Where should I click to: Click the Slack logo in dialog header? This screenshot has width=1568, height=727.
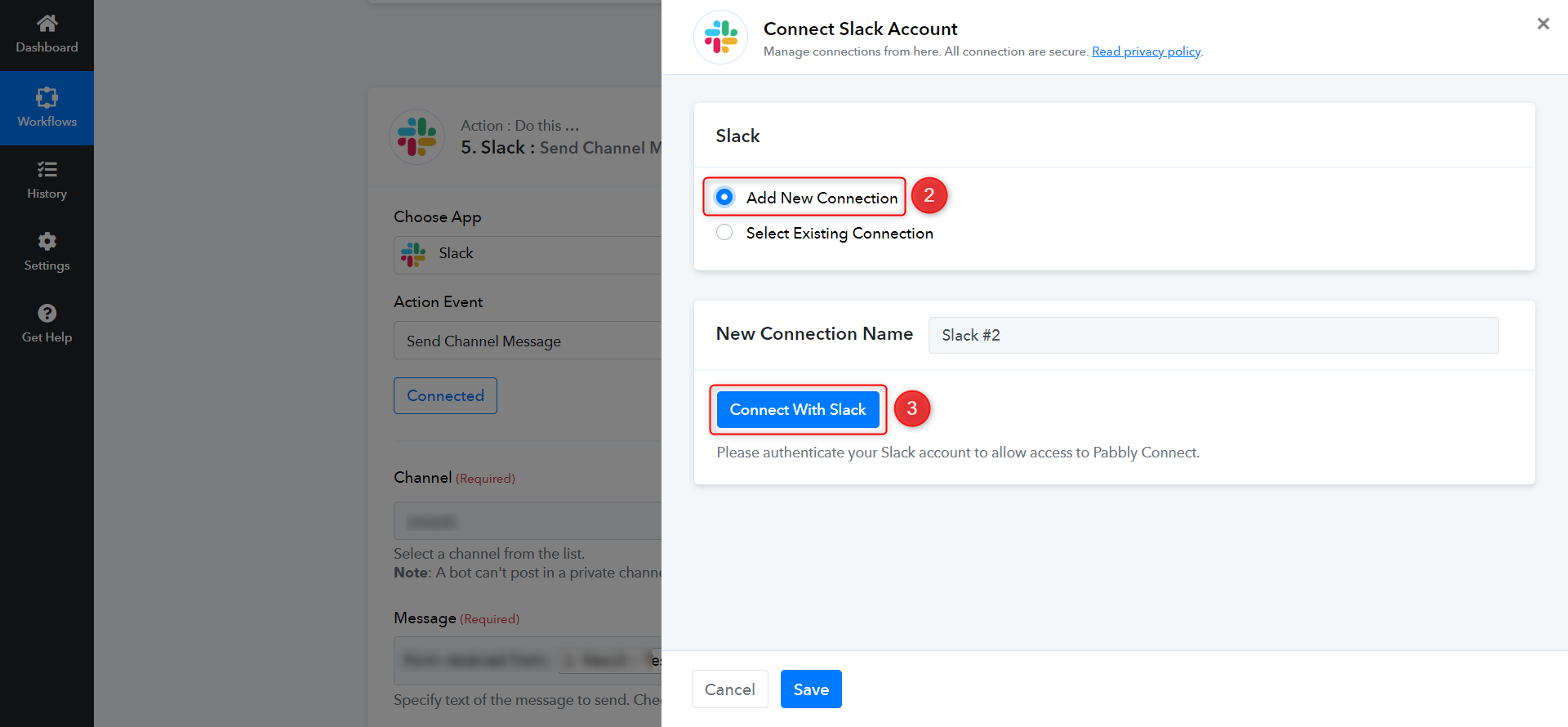721,38
